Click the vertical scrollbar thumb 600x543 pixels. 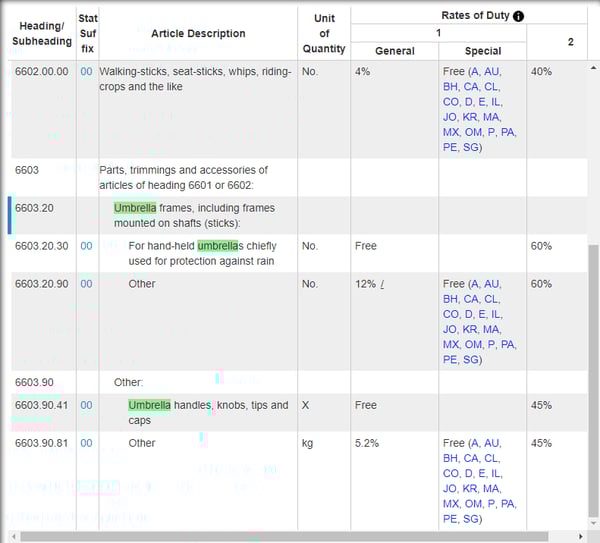pyautogui.click(x=593, y=380)
